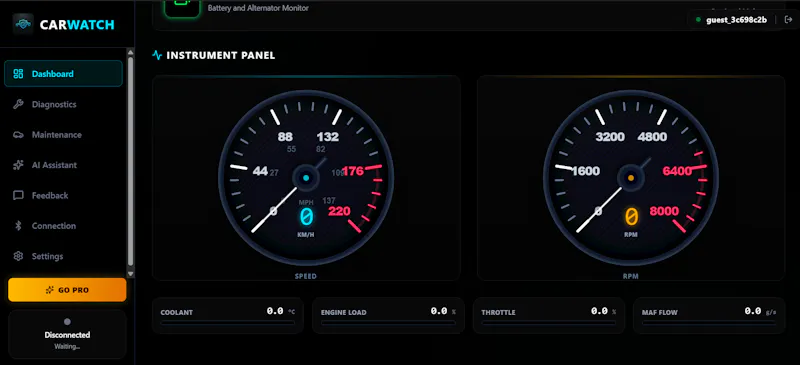Viewport: 800px width, 365px height.
Task: Click the speedometer gauge center hub
Action: point(306,178)
